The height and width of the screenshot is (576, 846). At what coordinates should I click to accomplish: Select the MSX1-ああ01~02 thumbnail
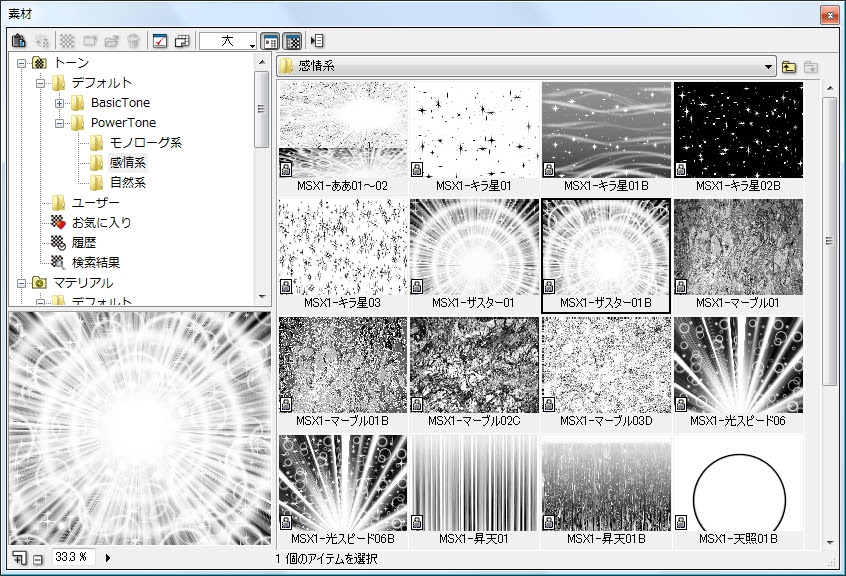pos(343,138)
